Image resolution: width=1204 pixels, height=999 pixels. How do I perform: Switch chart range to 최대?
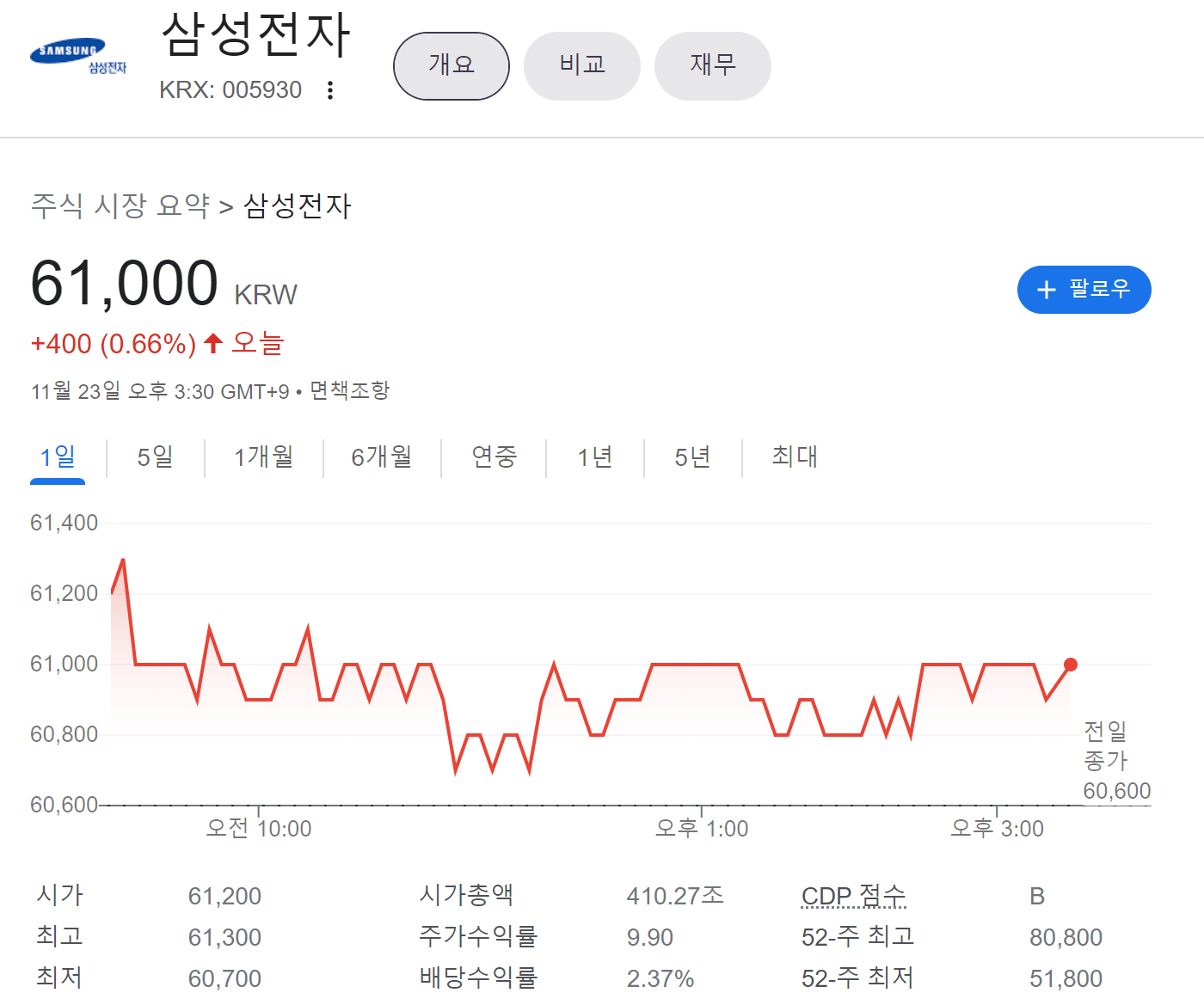[795, 457]
